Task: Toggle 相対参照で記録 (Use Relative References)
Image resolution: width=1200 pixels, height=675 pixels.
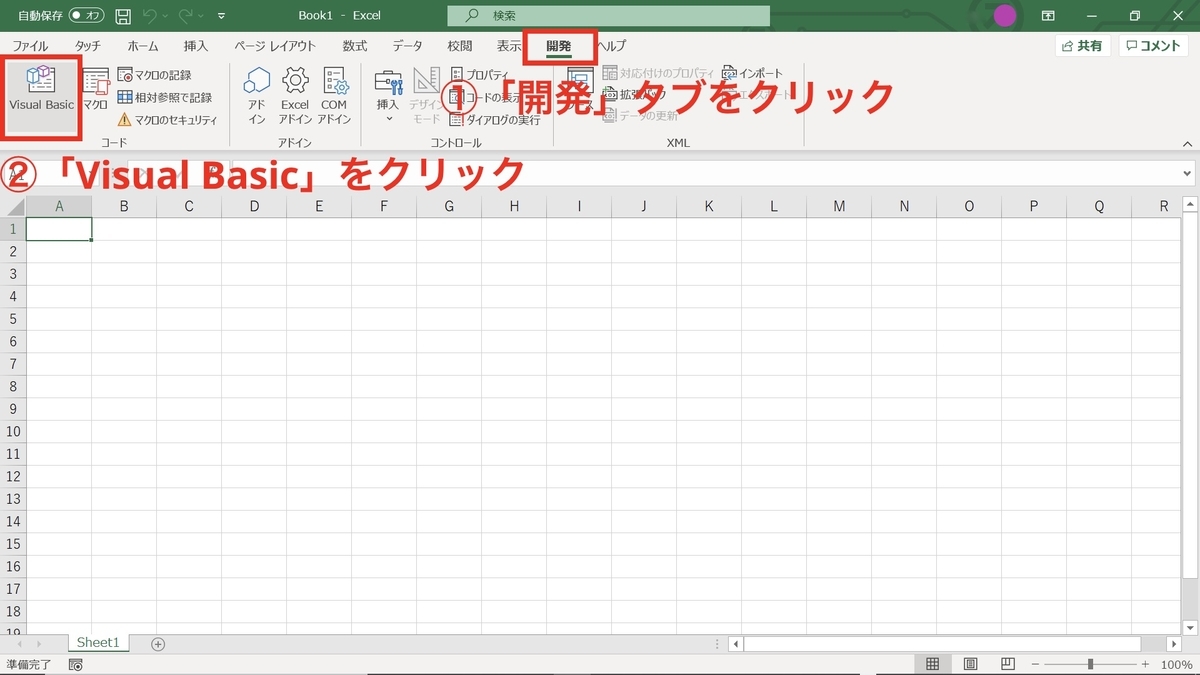Action: (165, 97)
